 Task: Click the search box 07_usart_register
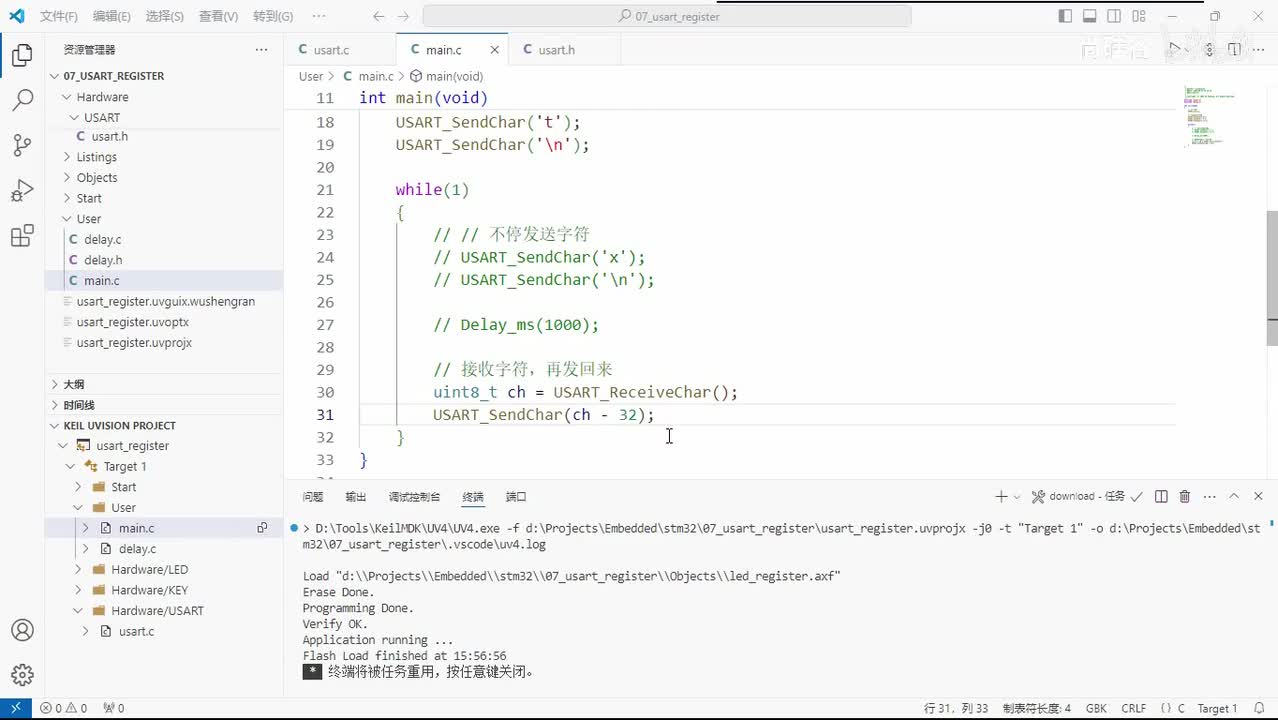[x=667, y=16]
